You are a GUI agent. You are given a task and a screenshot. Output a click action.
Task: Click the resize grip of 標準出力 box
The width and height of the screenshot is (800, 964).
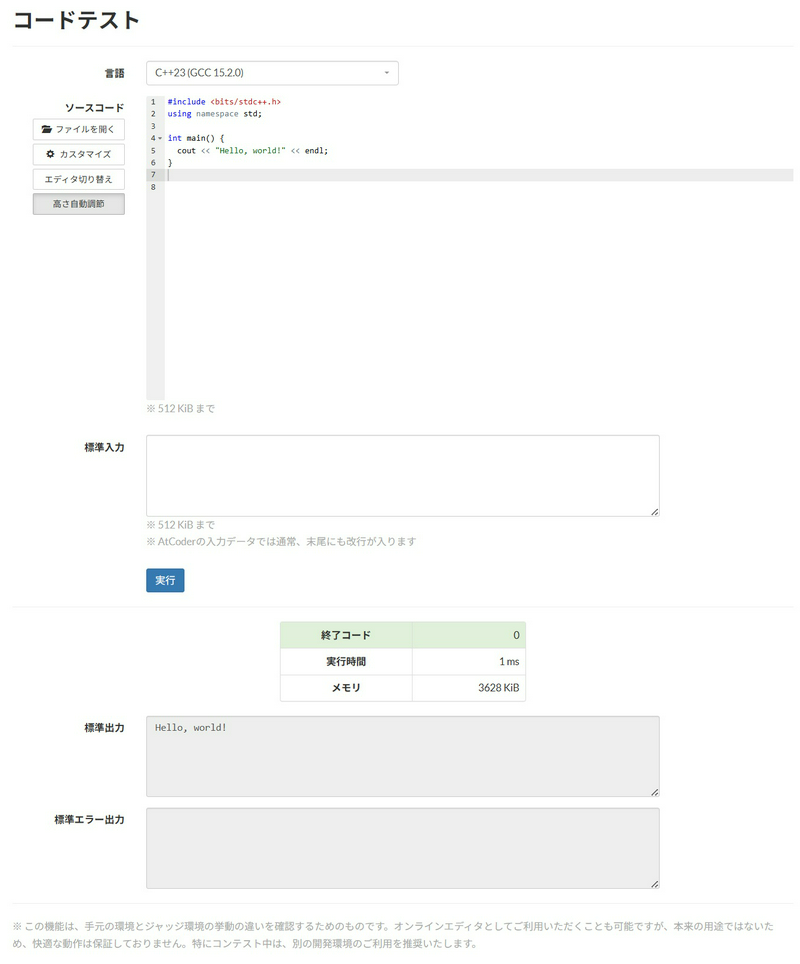654,791
